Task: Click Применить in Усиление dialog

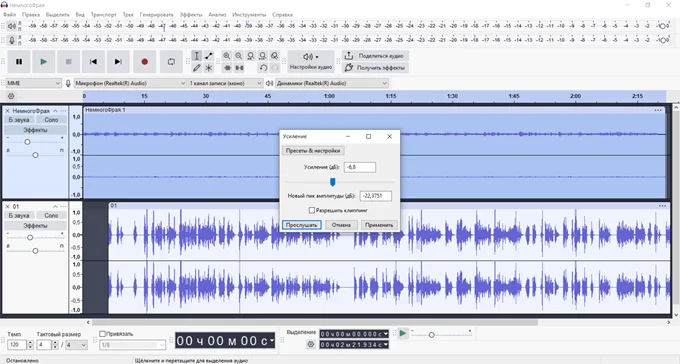Action: 379,225
